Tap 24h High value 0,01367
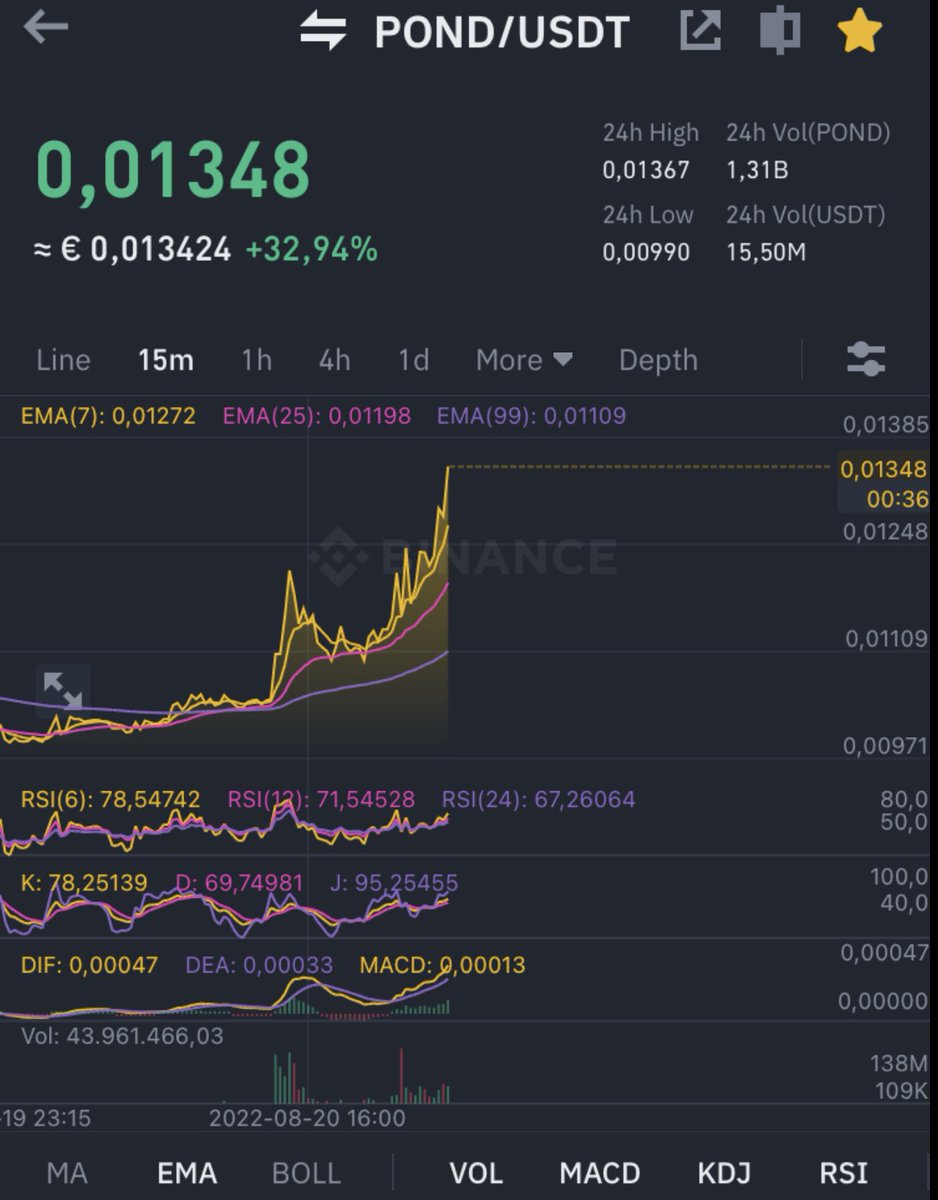This screenshot has width=938, height=1200. pyautogui.click(x=646, y=170)
